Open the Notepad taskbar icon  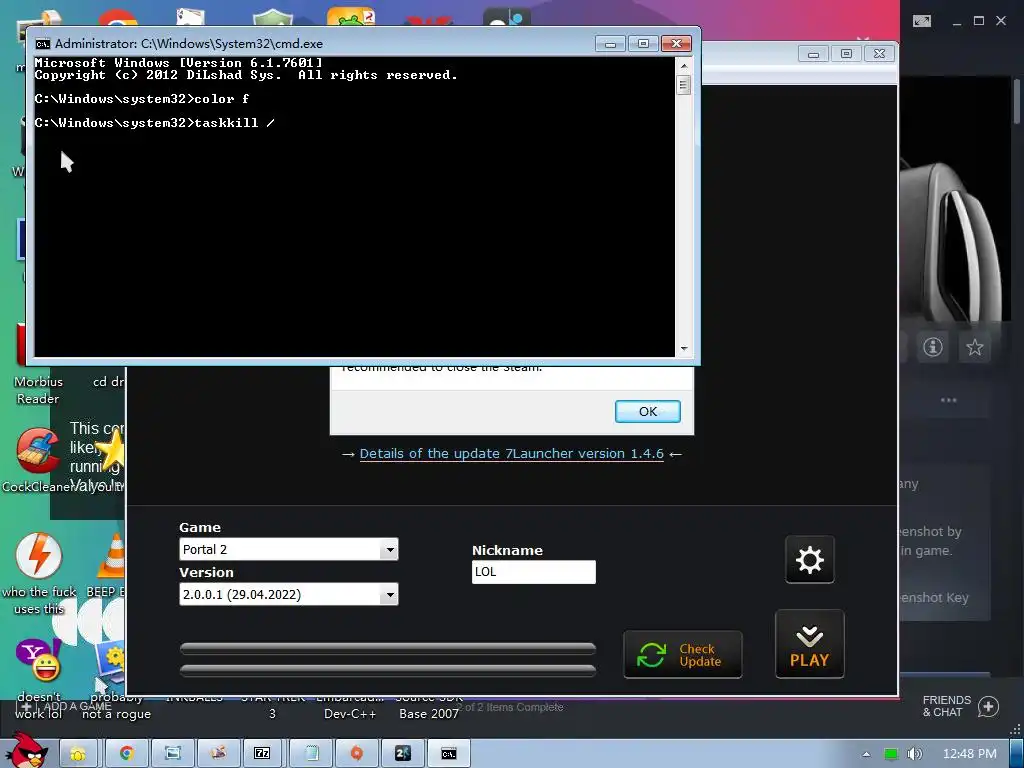point(311,754)
